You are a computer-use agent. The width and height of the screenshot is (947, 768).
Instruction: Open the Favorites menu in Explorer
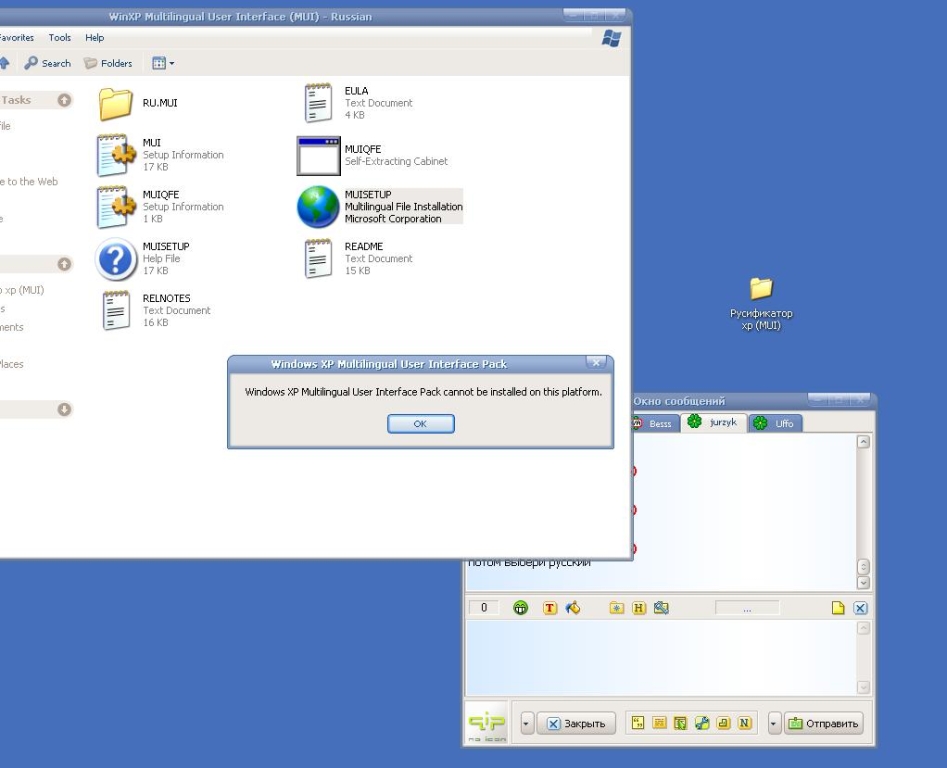(x=17, y=37)
